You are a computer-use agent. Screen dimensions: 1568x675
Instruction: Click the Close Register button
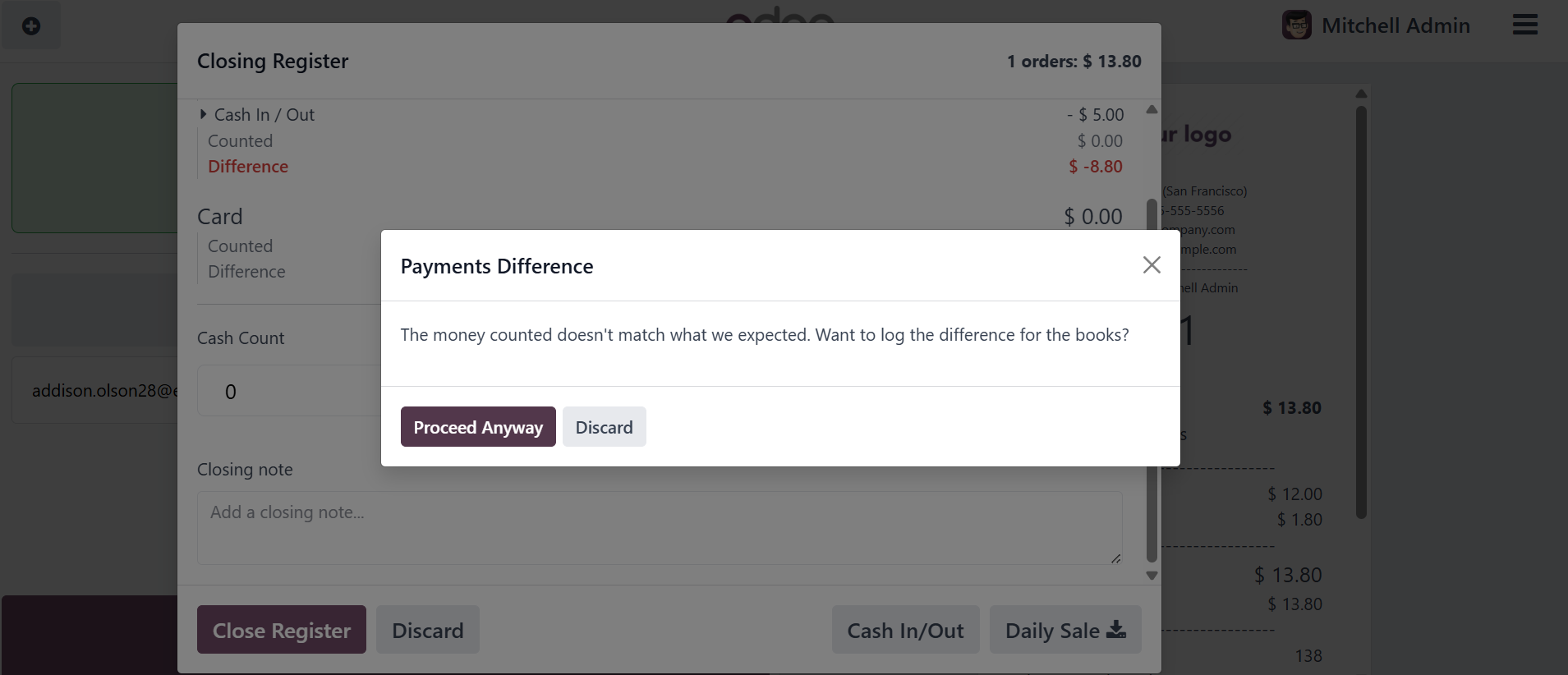click(281, 630)
